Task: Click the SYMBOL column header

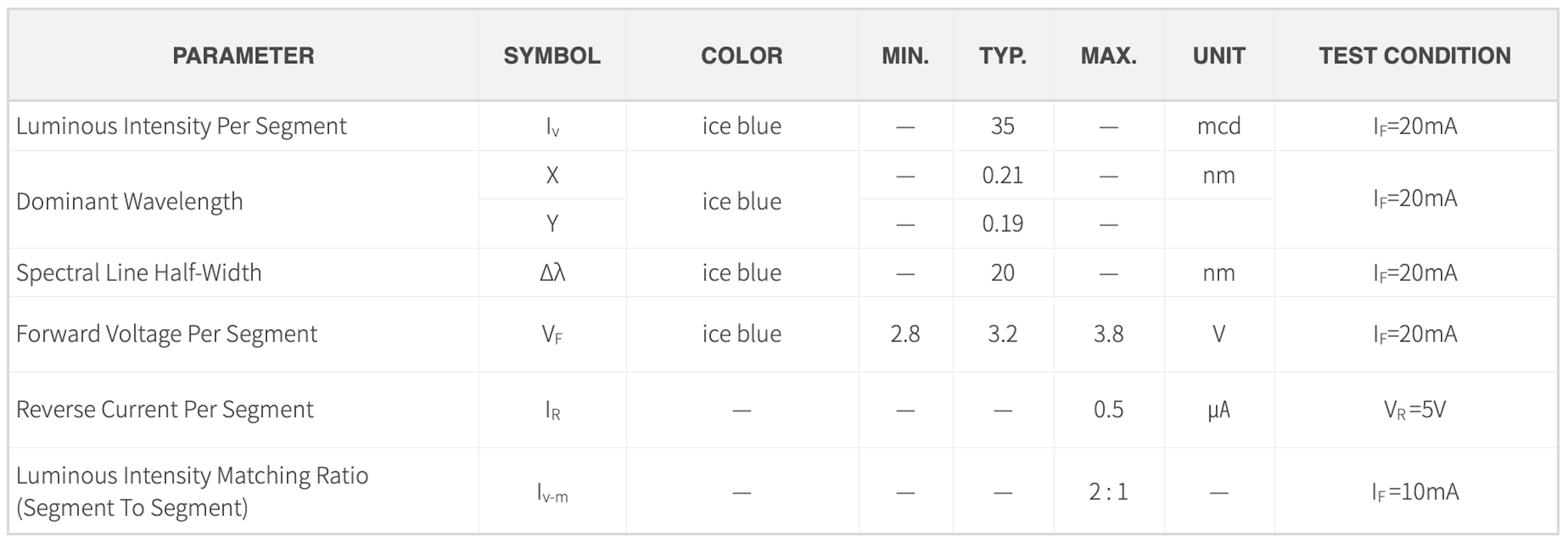Action: click(552, 55)
